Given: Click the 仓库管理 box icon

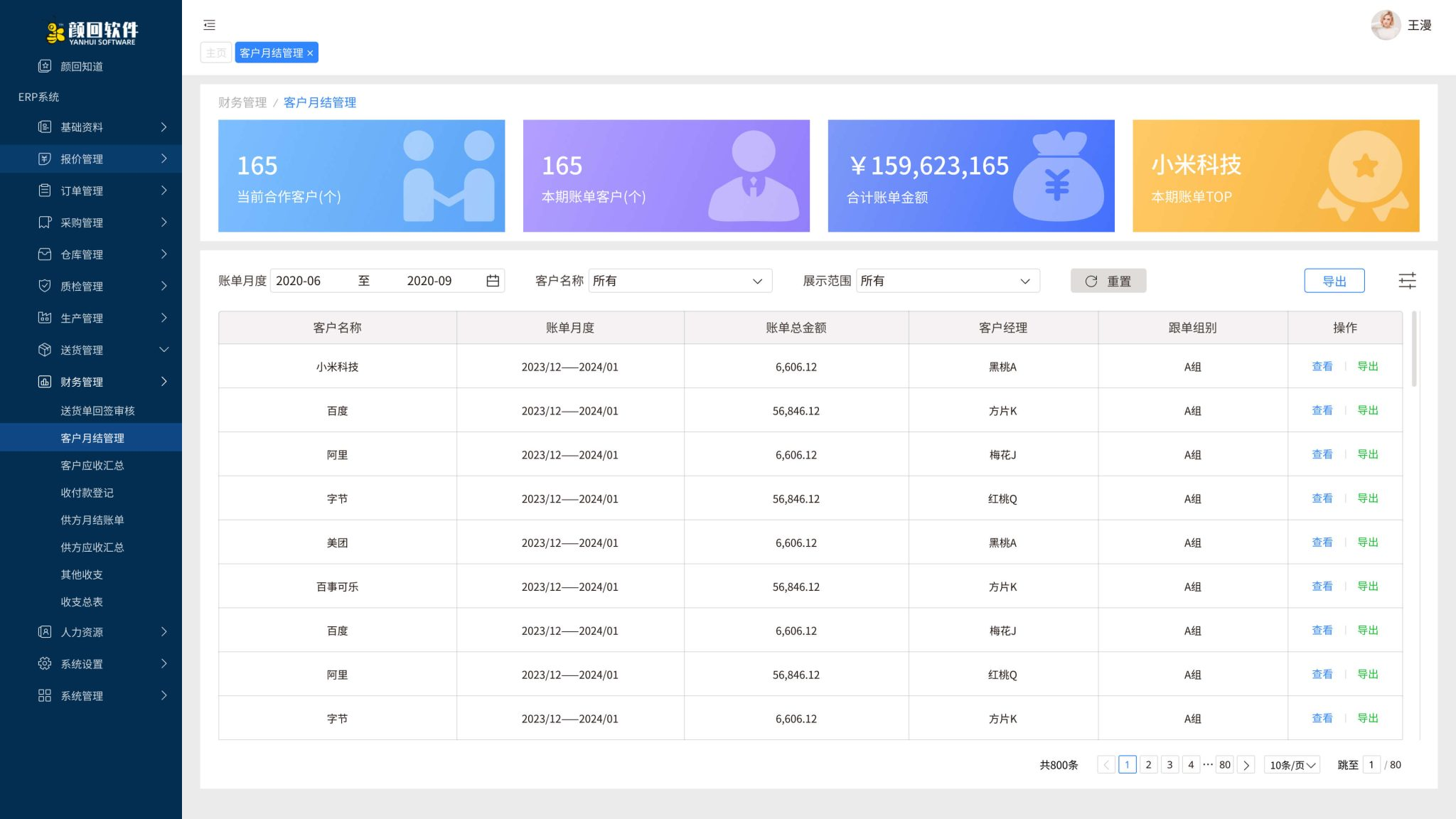Looking at the screenshot, I should pos(44,254).
